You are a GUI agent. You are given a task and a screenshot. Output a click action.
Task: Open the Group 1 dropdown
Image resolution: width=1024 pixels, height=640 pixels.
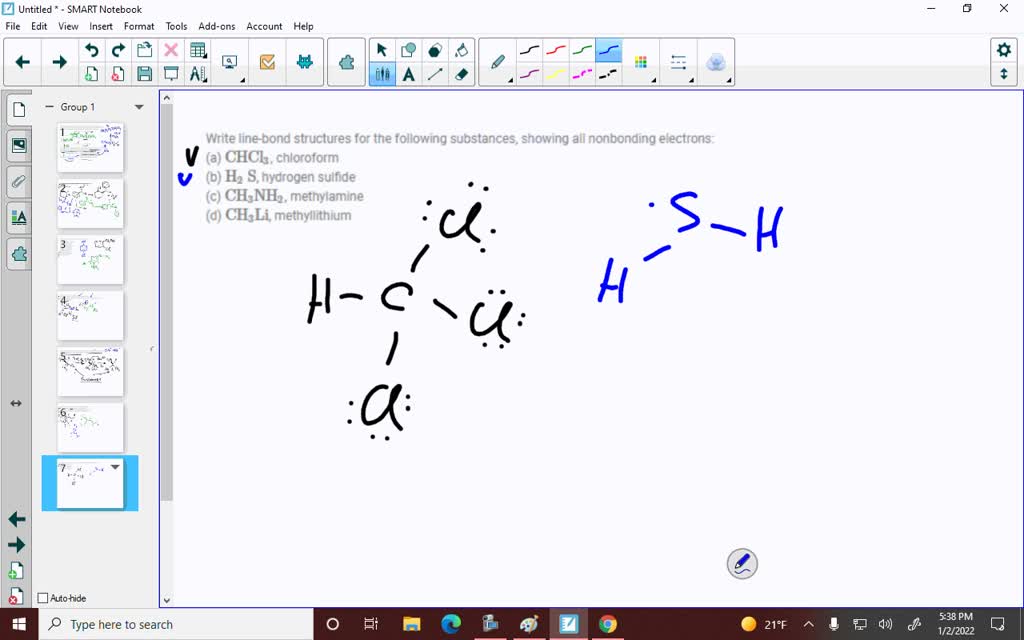tap(139, 106)
